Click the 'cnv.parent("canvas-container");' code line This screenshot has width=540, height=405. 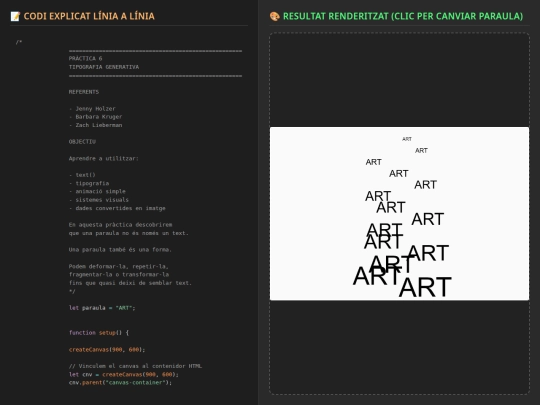[120, 383]
